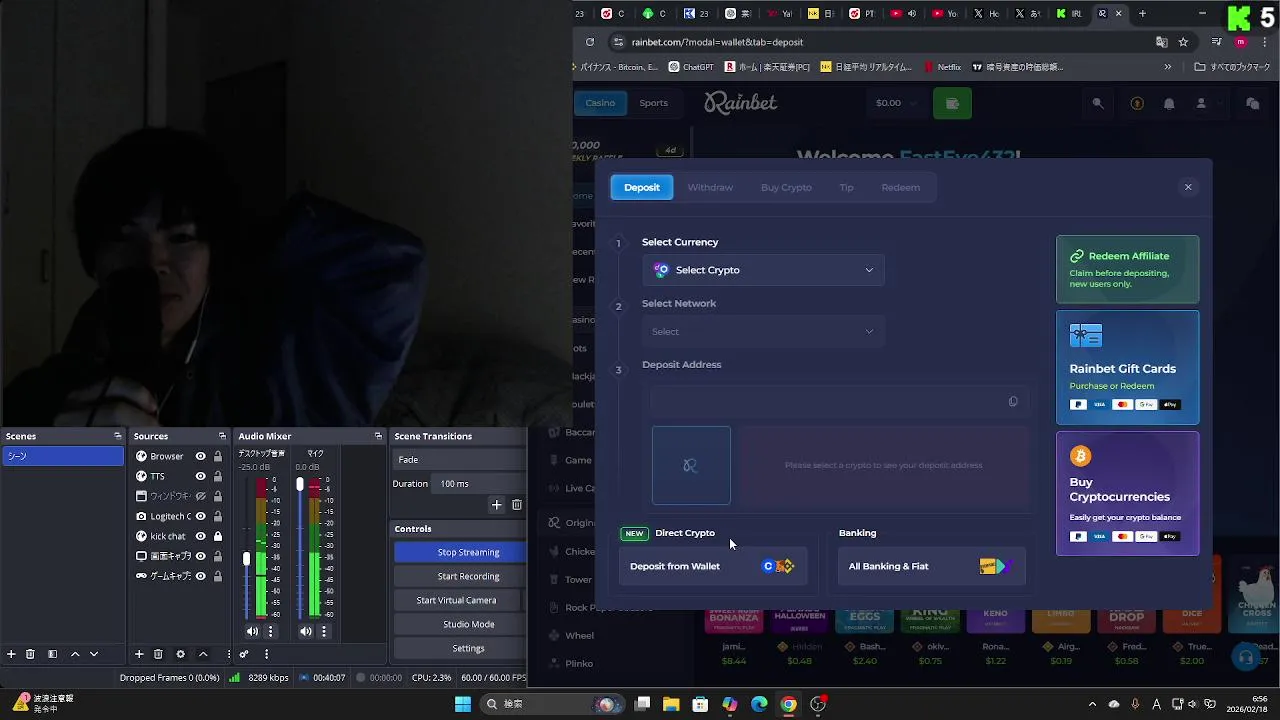Image resolution: width=1280 pixels, height=720 pixels.
Task: Add a scene transition plus button
Action: click(x=496, y=505)
